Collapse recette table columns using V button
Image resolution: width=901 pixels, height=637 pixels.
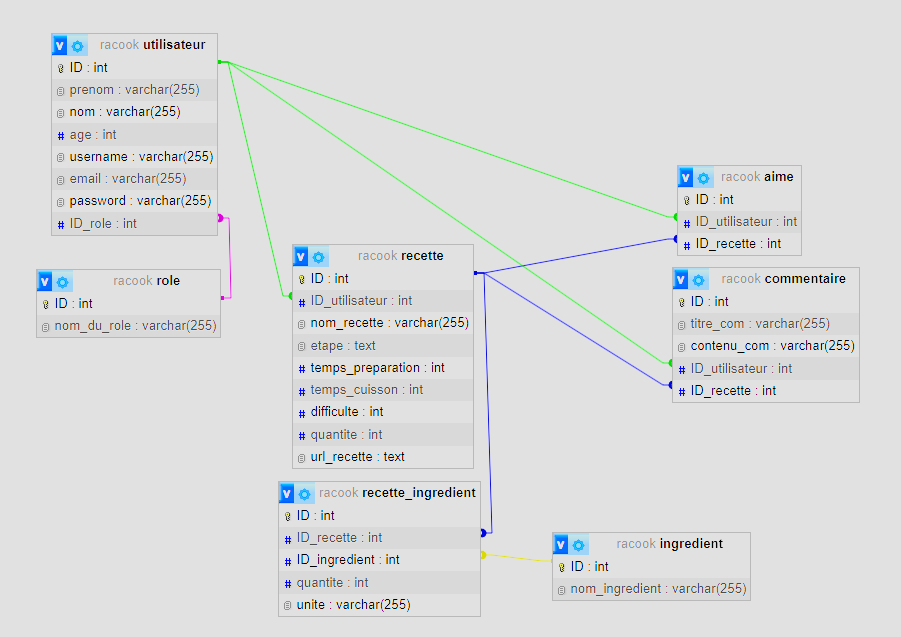point(301,257)
